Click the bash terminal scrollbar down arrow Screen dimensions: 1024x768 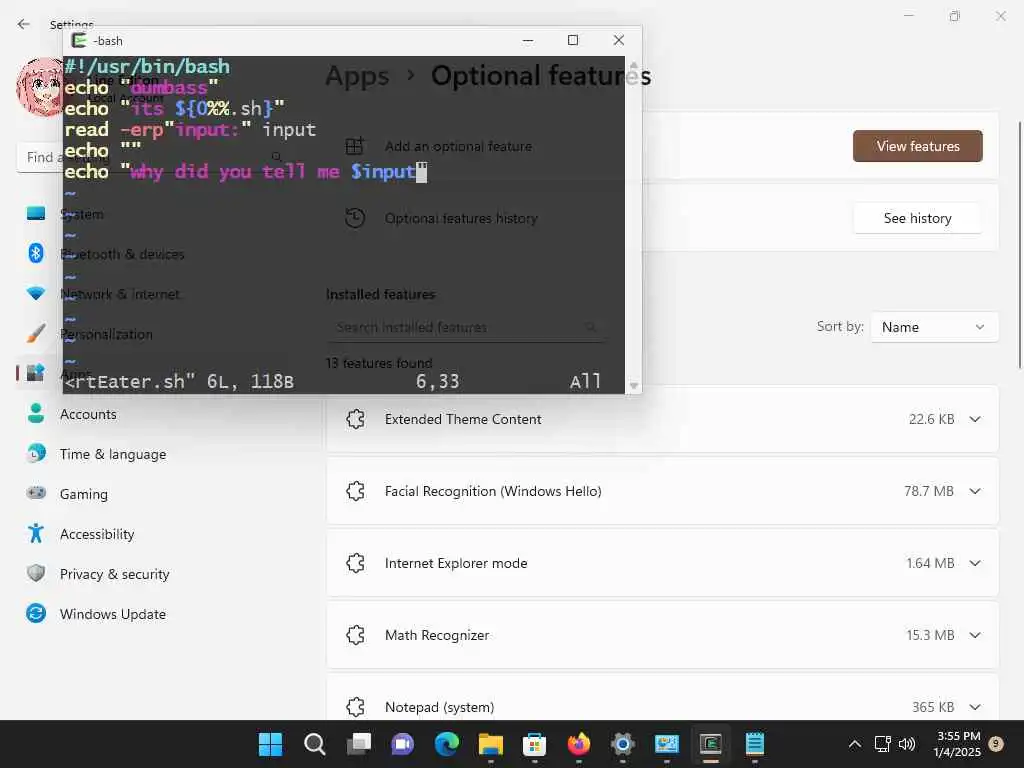[x=633, y=386]
